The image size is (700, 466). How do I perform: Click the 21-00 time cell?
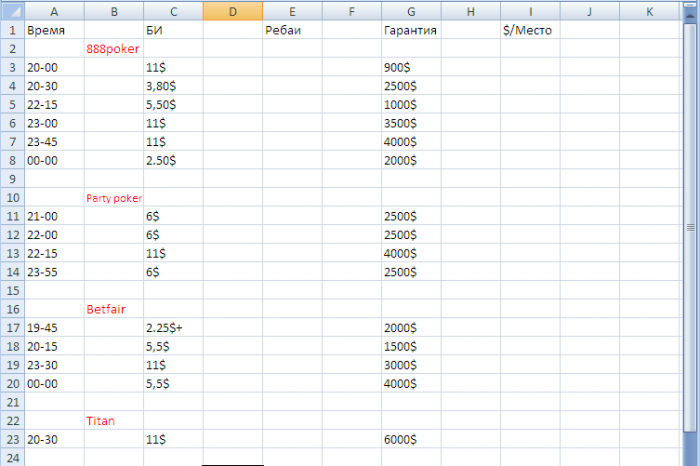(x=54, y=216)
